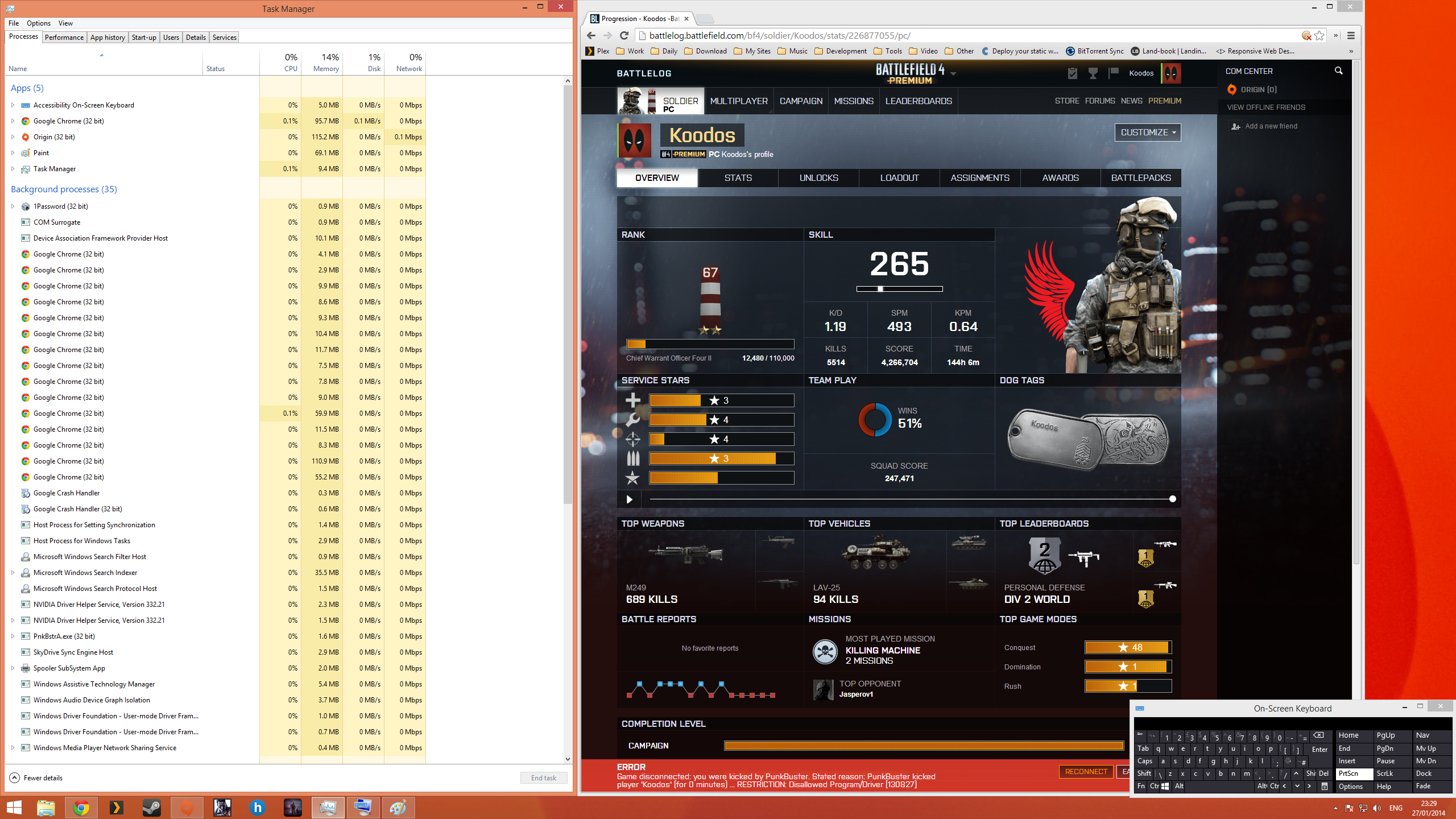Click the Battlelog assignments clipboard icon

[1073, 73]
